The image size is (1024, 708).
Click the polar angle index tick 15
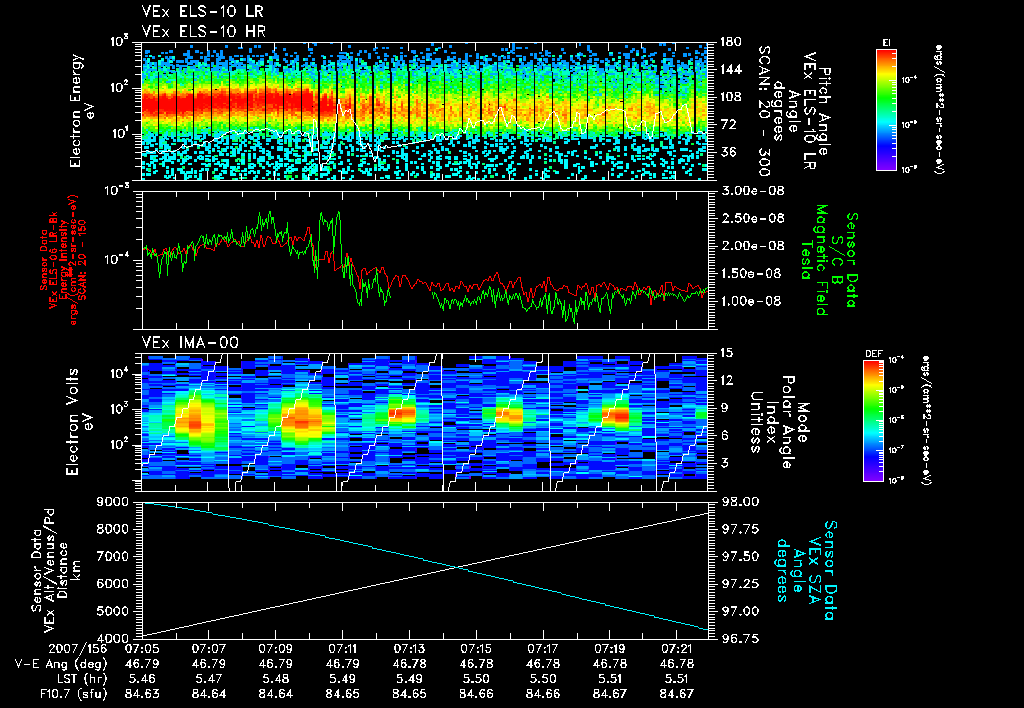pyautogui.click(x=726, y=353)
